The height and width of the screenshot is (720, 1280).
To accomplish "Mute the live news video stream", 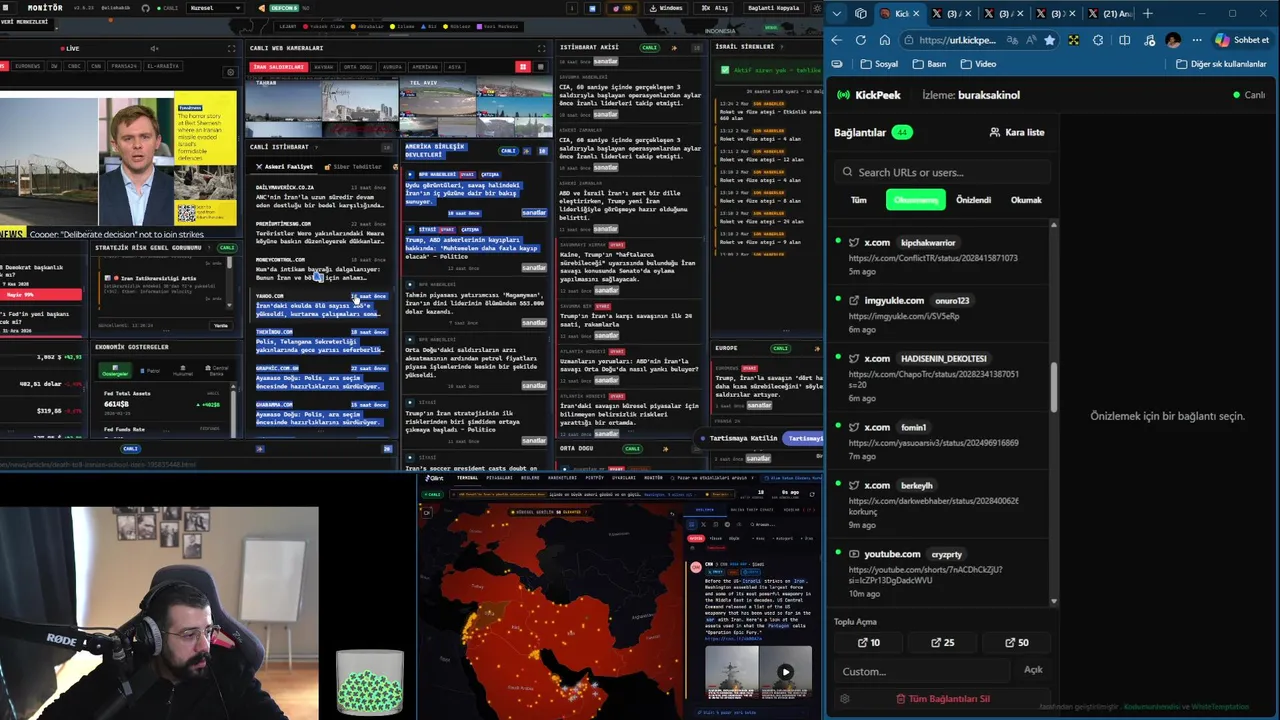I will pos(154,48).
